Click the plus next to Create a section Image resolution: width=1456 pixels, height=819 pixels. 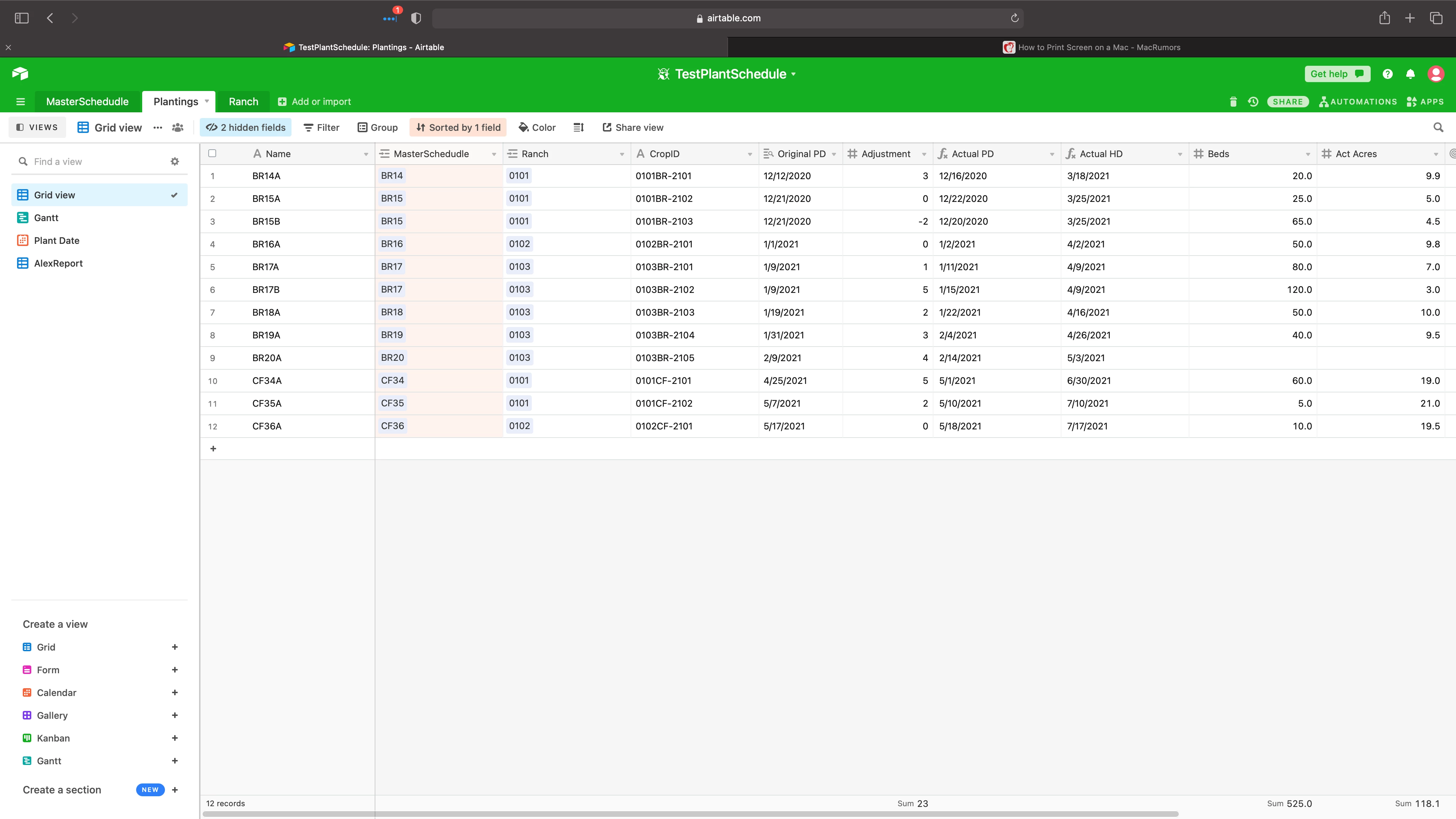point(175,790)
